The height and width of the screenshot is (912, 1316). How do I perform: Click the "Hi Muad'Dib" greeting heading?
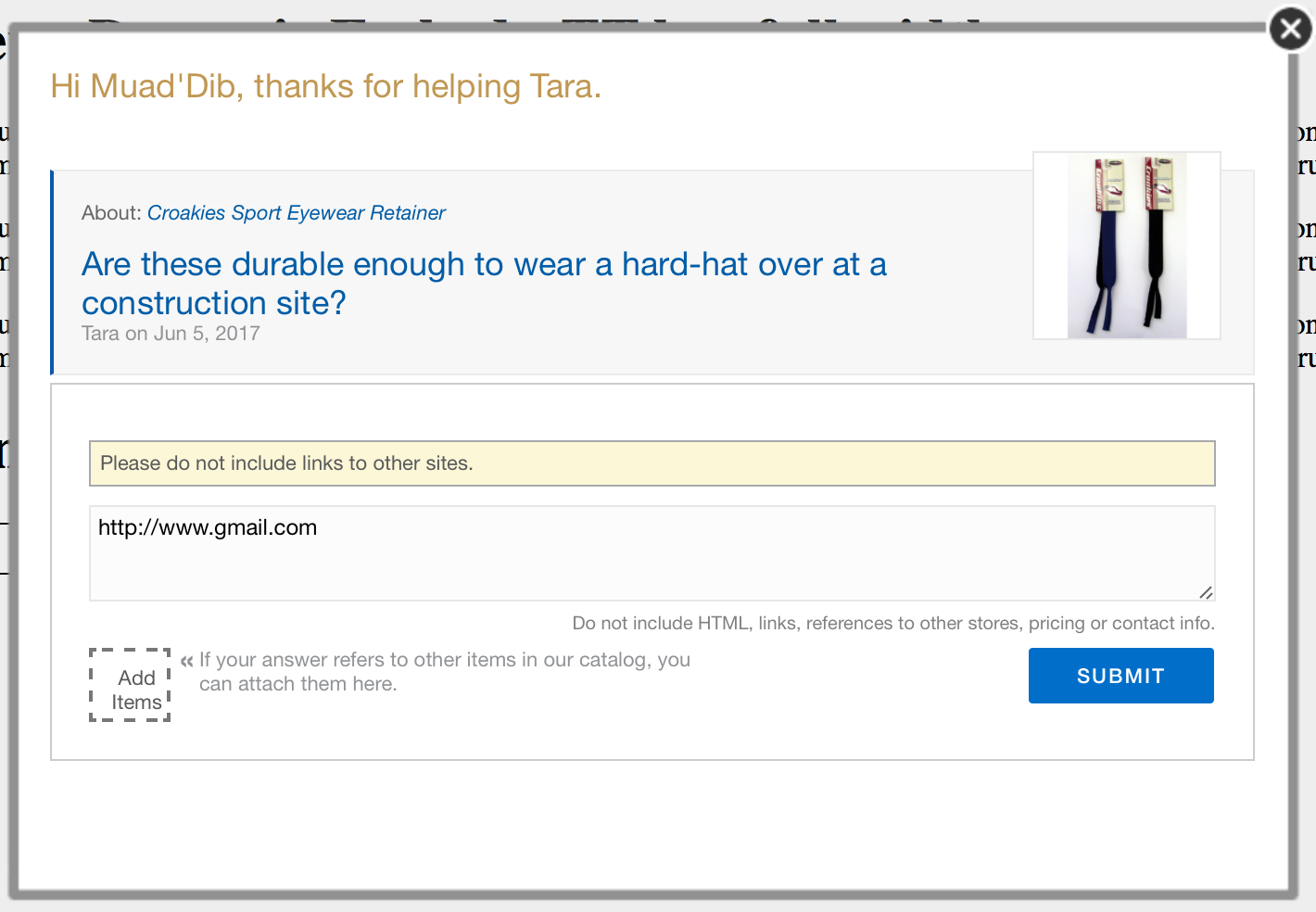[x=325, y=86]
